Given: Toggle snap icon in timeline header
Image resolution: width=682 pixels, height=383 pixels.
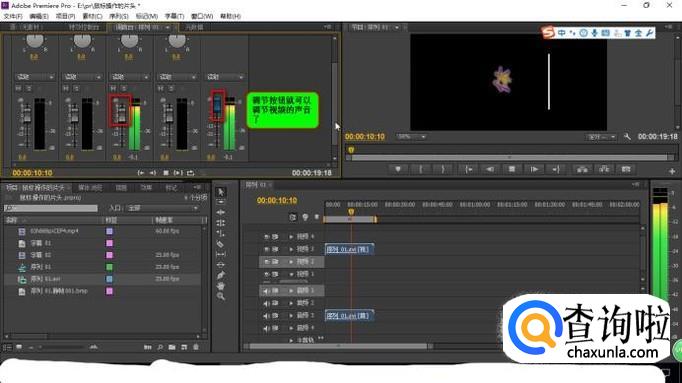Looking at the screenshot, I should coord(293,217).
